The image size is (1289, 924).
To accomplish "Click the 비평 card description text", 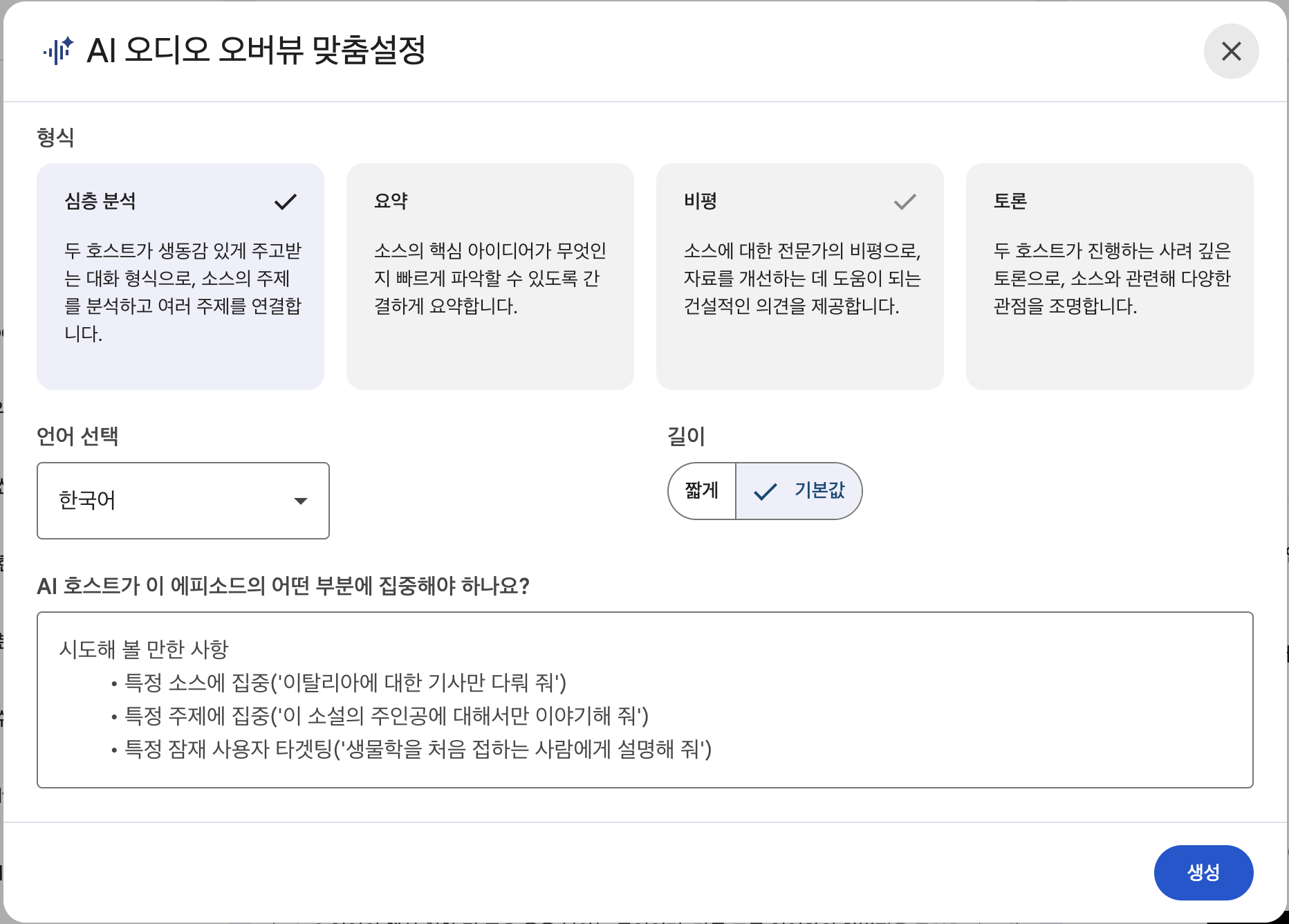I will point(802,278).
